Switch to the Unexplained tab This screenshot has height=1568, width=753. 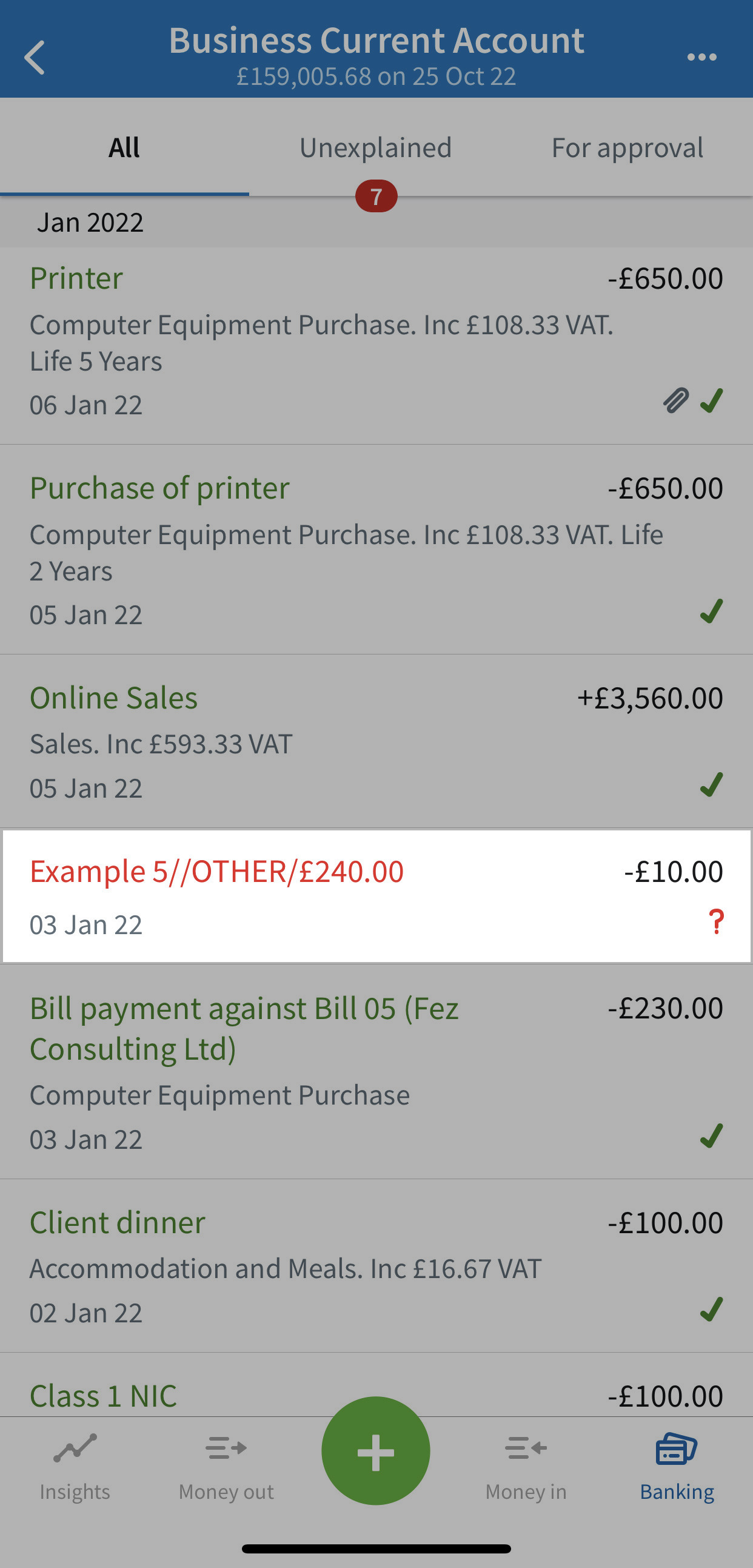[x=375, y=147]
